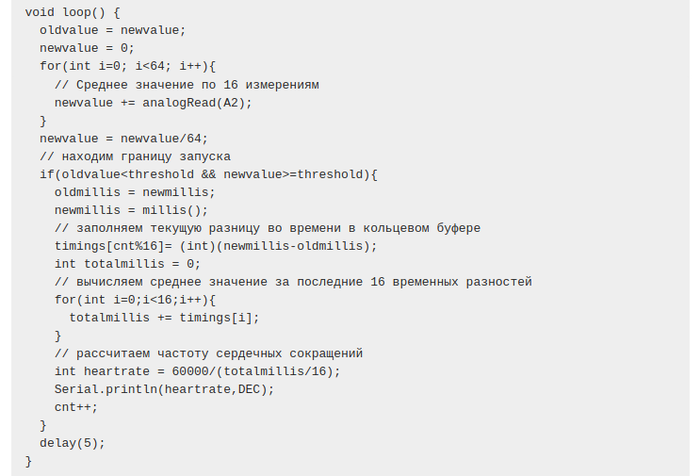Viewport: 700px width, 476px height.
Task: Click 'totalmillis += timings[i];' line
Action: pyautogui.click(x=164, y=317)
